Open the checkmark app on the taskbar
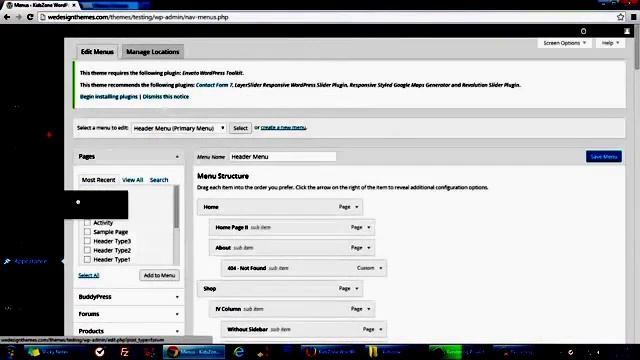640x360 pixels. [x=100, y=352]
